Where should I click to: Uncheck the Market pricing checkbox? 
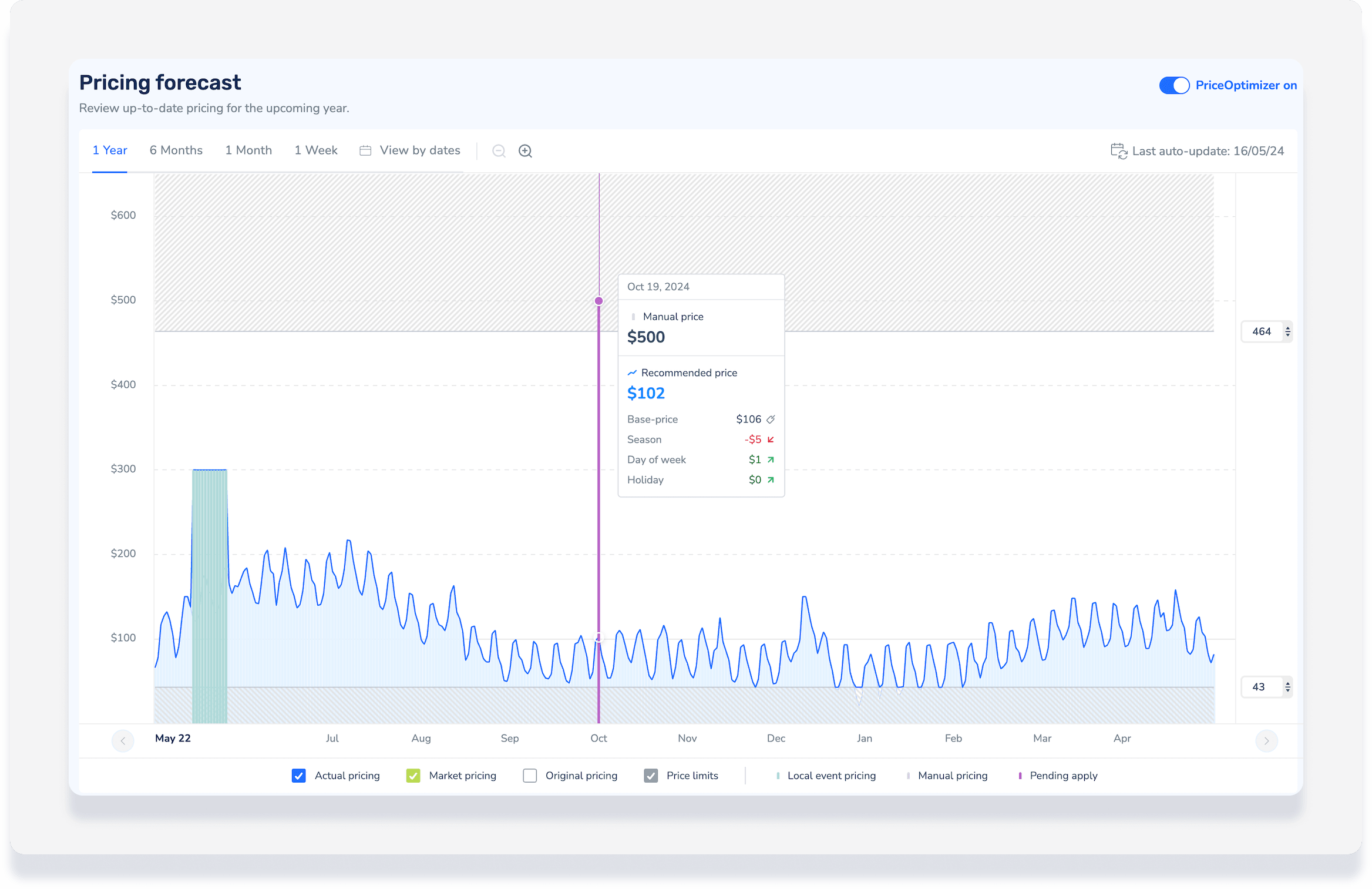click(x=413, y=776)
